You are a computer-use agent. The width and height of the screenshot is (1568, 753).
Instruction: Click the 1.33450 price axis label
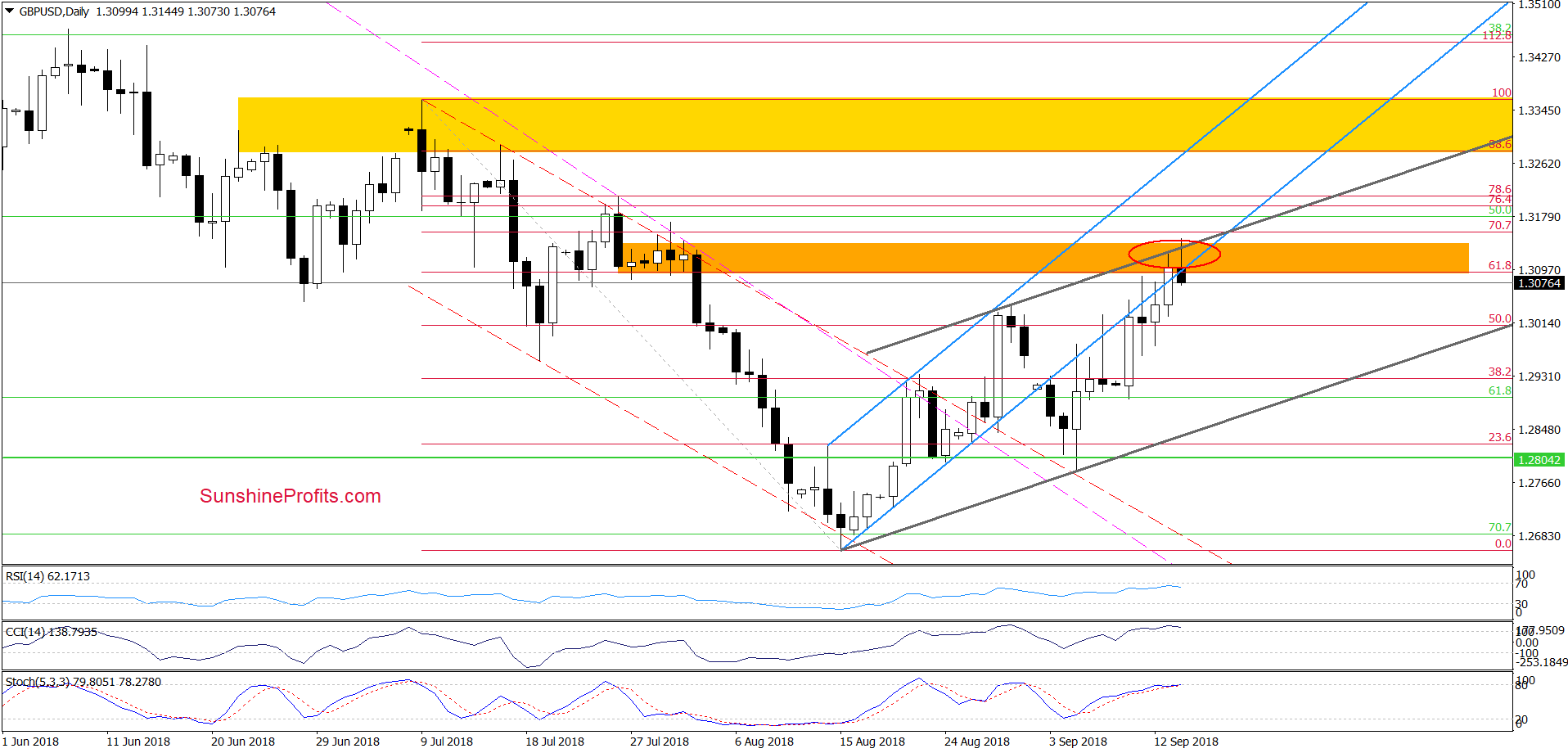[1539, 110]
